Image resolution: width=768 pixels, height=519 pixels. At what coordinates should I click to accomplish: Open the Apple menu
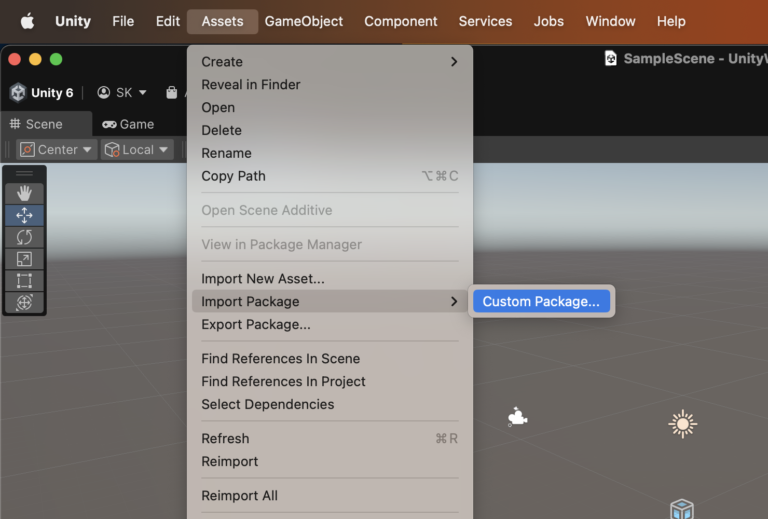click(x=27, y=21)
